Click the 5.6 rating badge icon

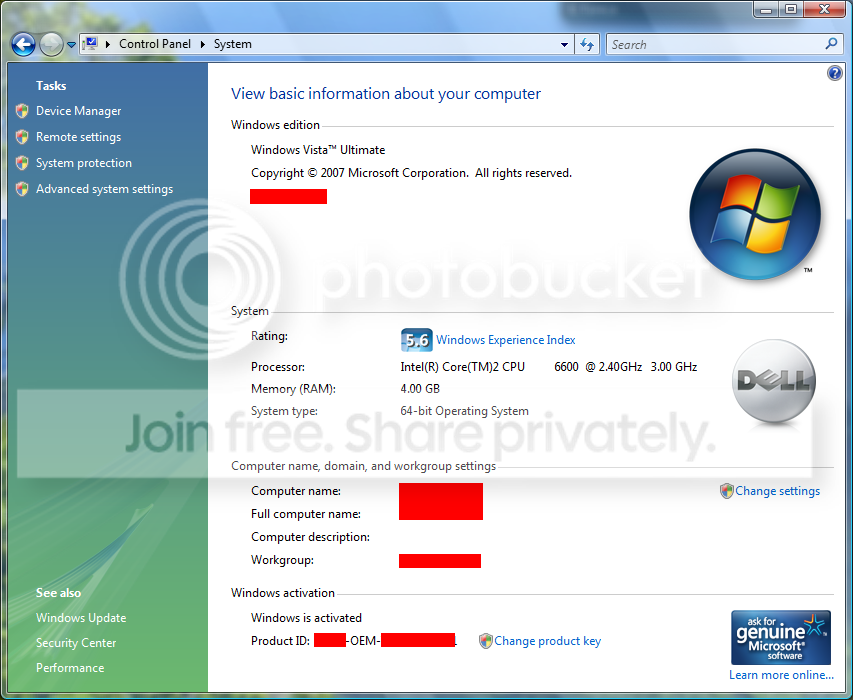pyautogui.click(x=417, y=340)
